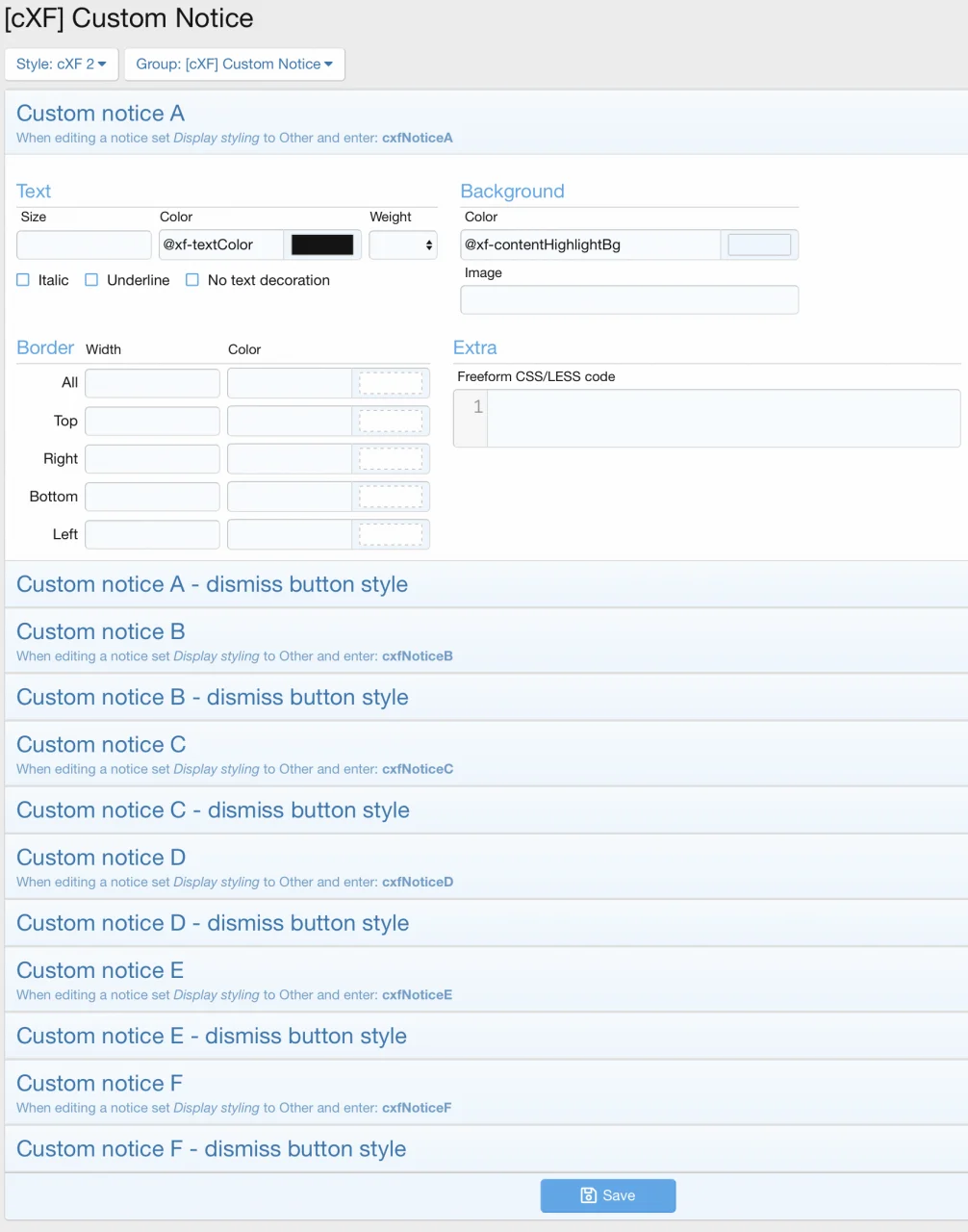The height and width of the screenshot is (1232, 968).
Task: Check the No text decoration option
Action: (192, 279)
